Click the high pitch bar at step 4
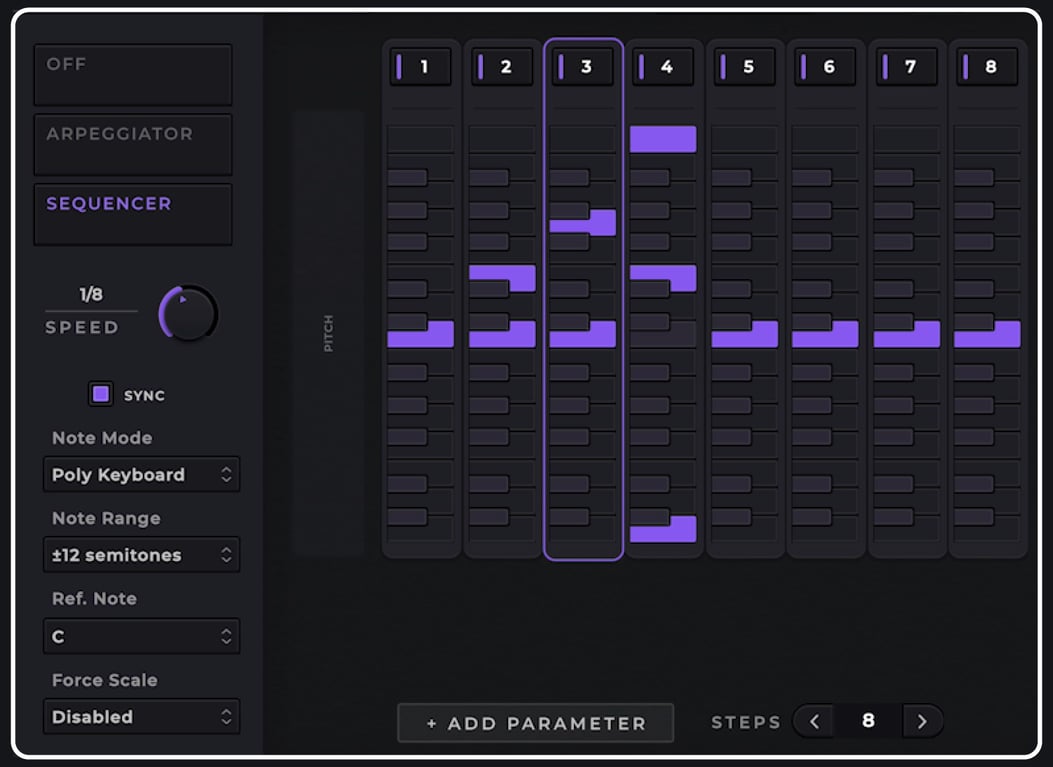 664,138
